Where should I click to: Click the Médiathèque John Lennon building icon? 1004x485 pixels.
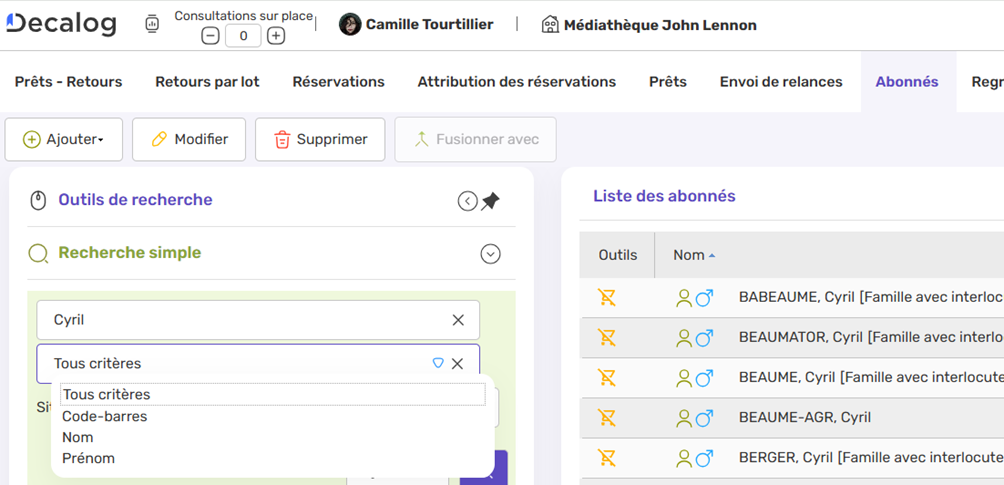pos(550,24)
